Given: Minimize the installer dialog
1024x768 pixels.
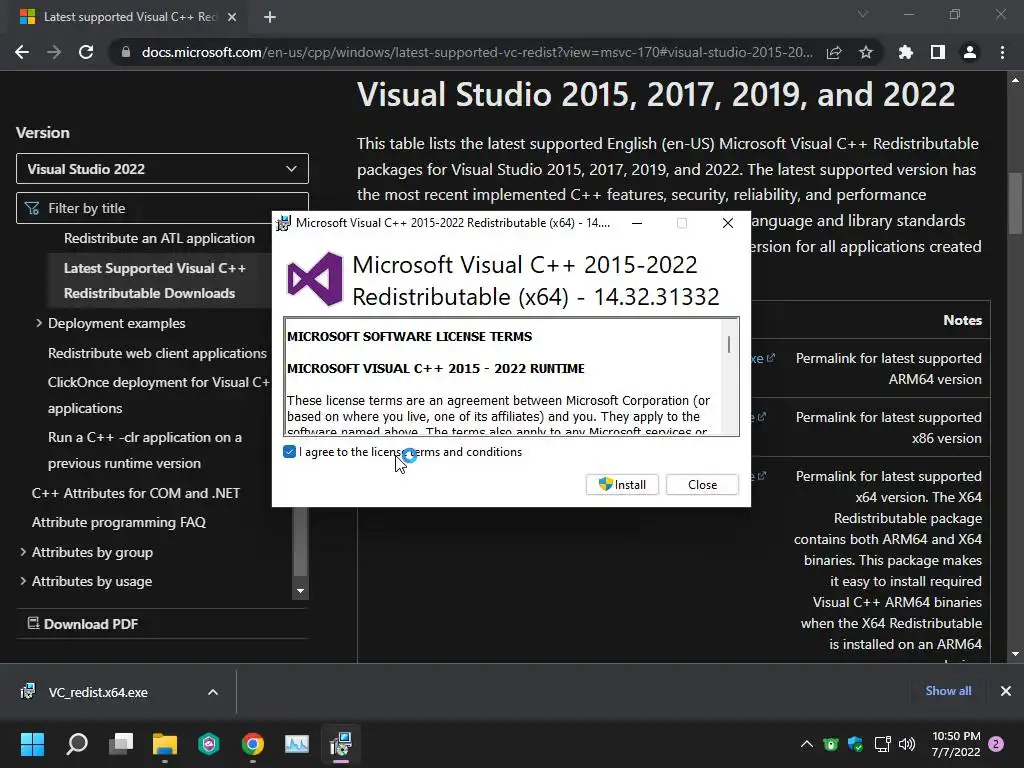Looking at the screenshot, I should [637, 223].
